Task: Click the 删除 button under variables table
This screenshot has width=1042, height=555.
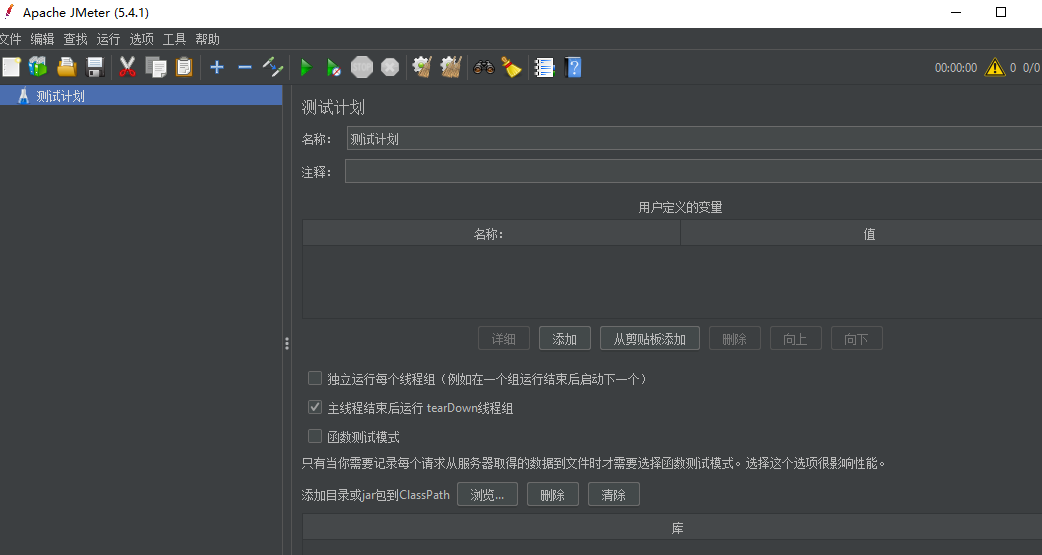Action: click(x=734, y=338)
